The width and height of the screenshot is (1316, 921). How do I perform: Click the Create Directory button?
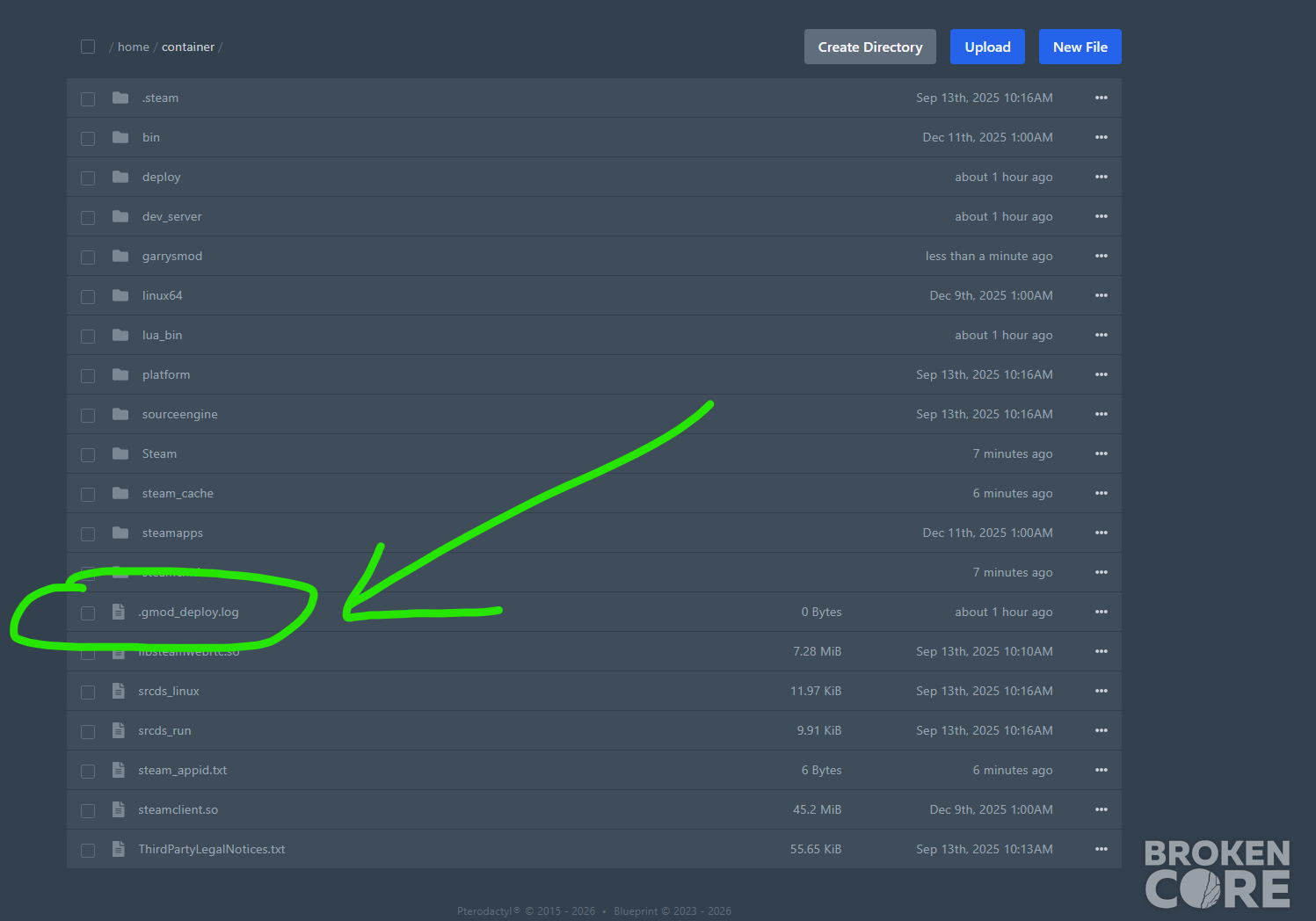pyautogui.click(x=870, y=47)
